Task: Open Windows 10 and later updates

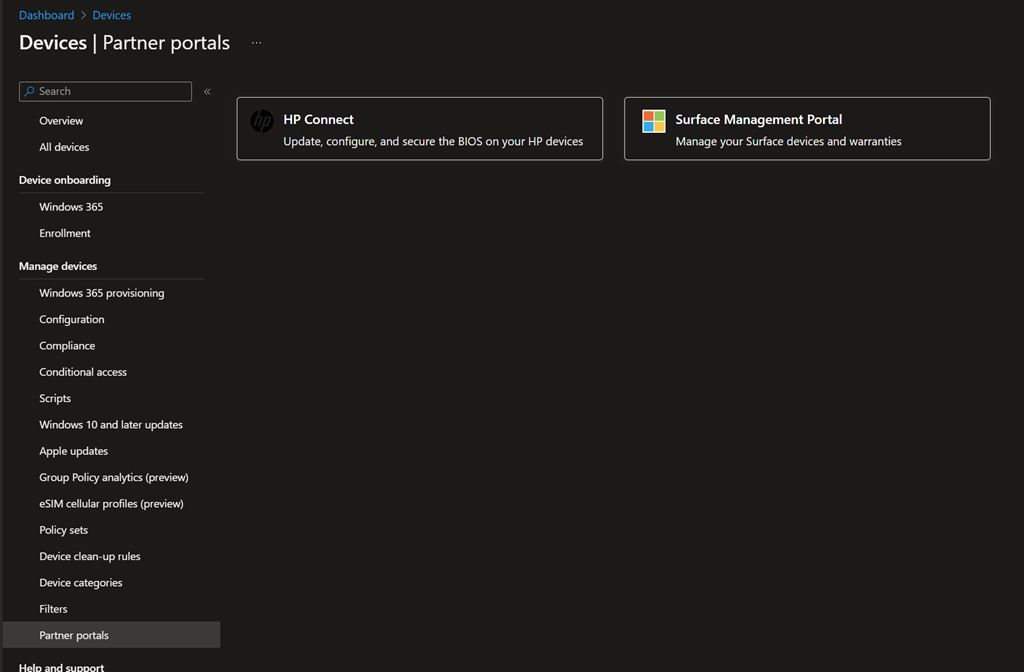Action: (111, 425)
